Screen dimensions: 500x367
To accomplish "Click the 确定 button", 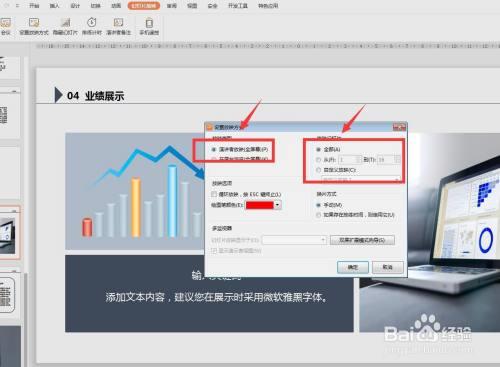I will 353,267.
